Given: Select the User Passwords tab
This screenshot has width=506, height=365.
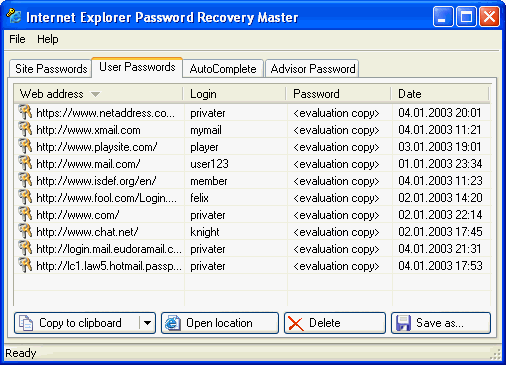Looking at the screenshot, I should pyautogui.click(x=137, y=67).
